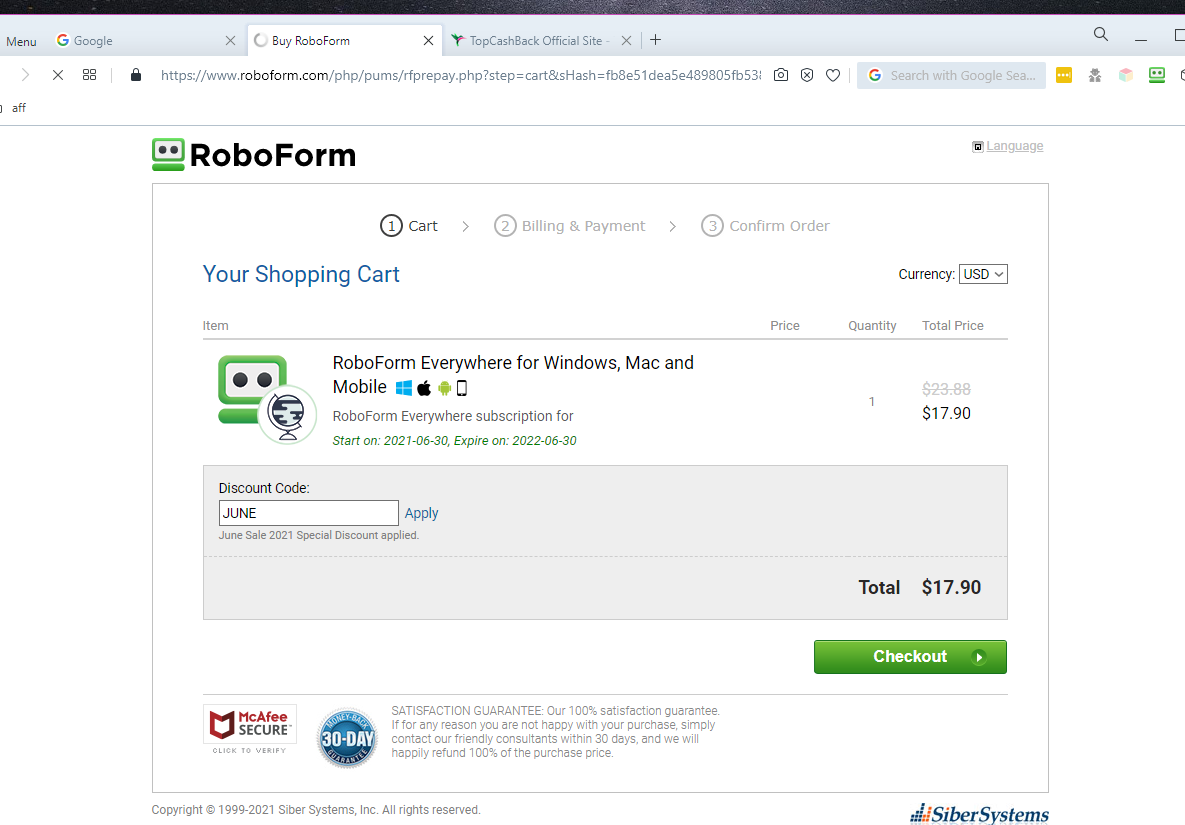Click the McAfee Secure verification badge
Image resolution: width=1185 pixels, height=825 pixels.
[x=250, y=729]
